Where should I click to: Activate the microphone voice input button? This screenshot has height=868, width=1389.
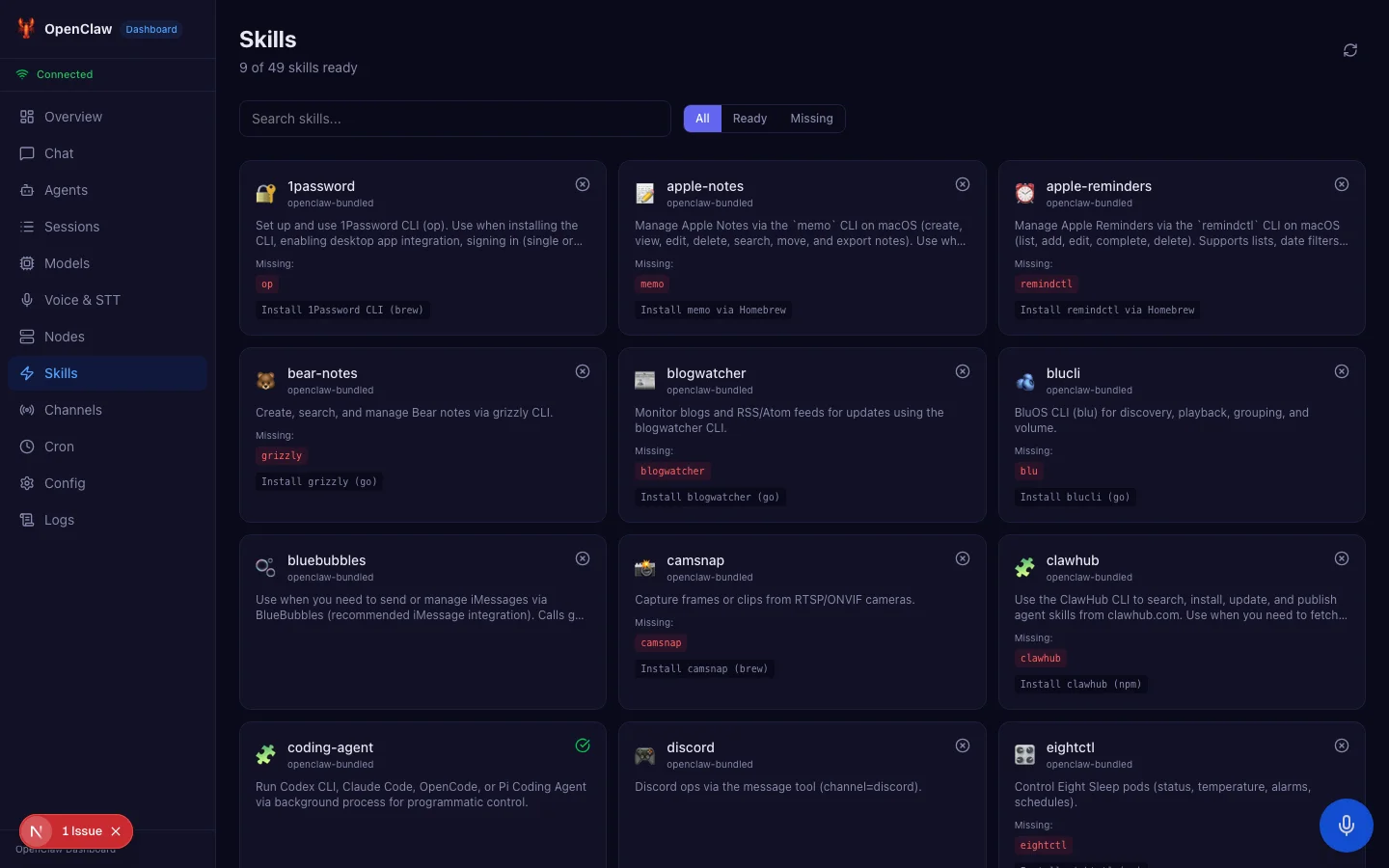coord(1346,826)
